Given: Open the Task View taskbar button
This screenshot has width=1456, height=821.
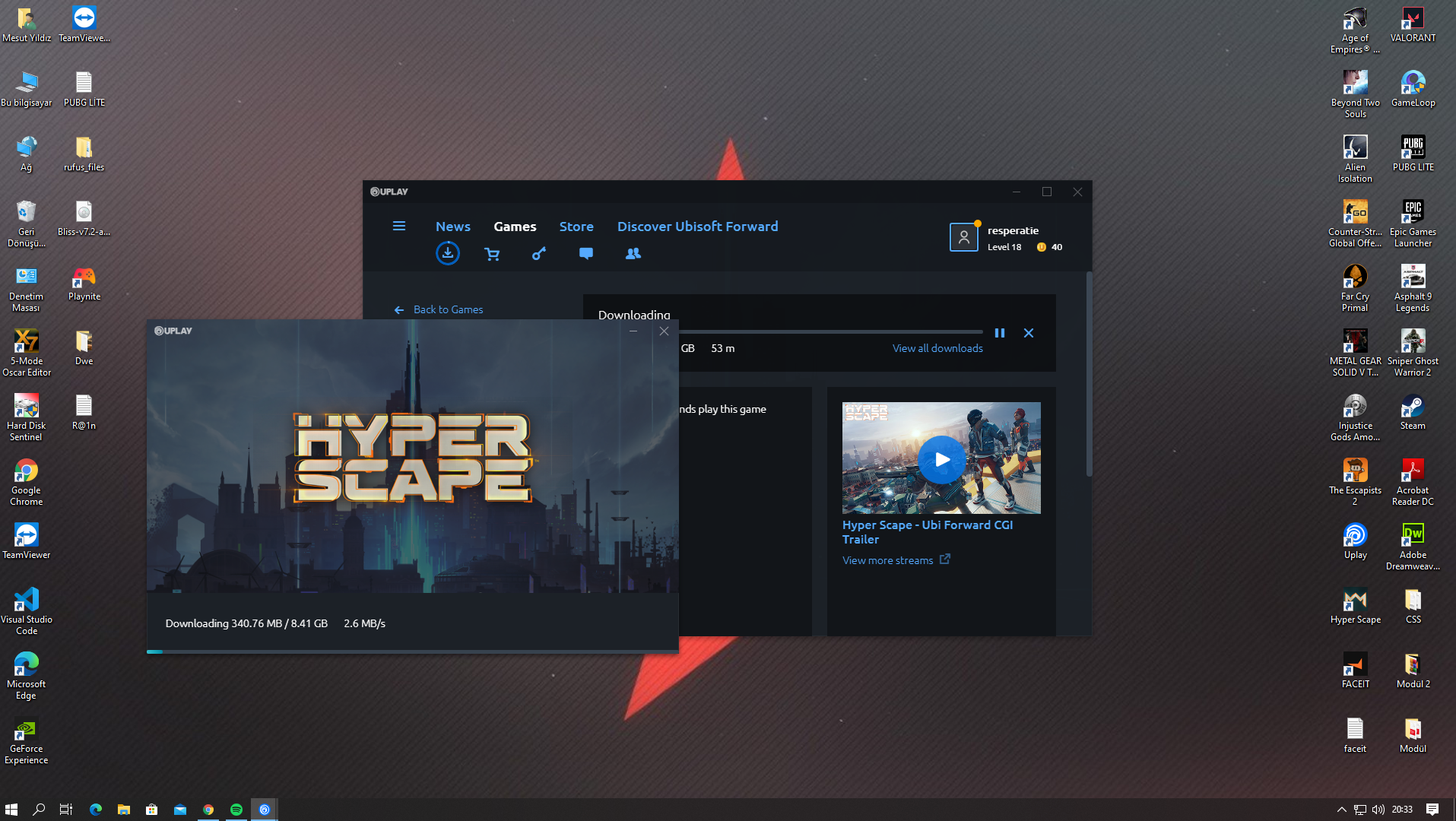Looking at the screenshot, I should pos(66,810).
